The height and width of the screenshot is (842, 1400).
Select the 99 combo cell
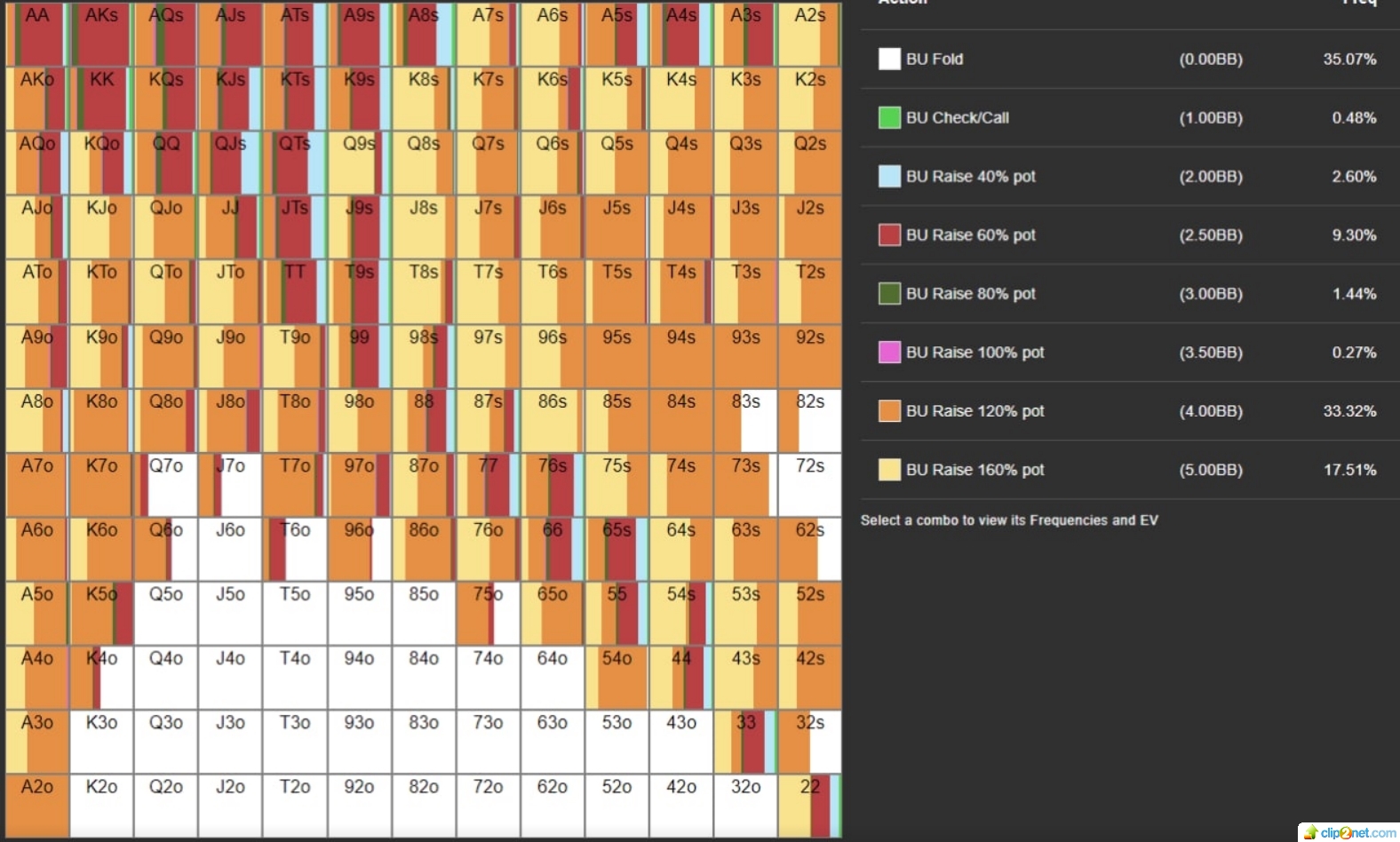click(x=359, y=355)
